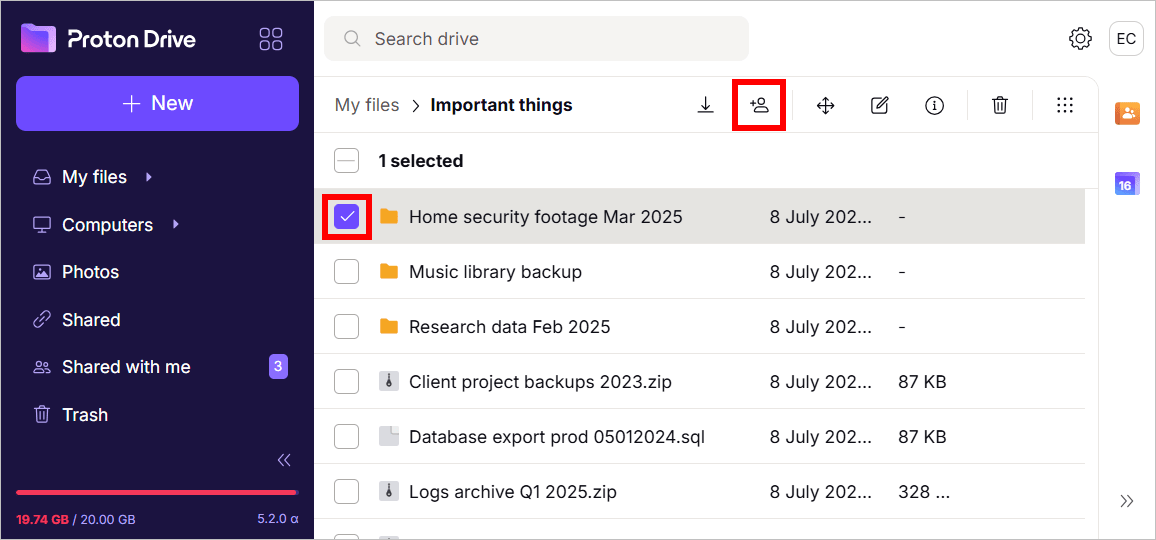The image size is (1156, 540).
Task: Click the Rename pencil icon
Action: (x=880, y=105)
